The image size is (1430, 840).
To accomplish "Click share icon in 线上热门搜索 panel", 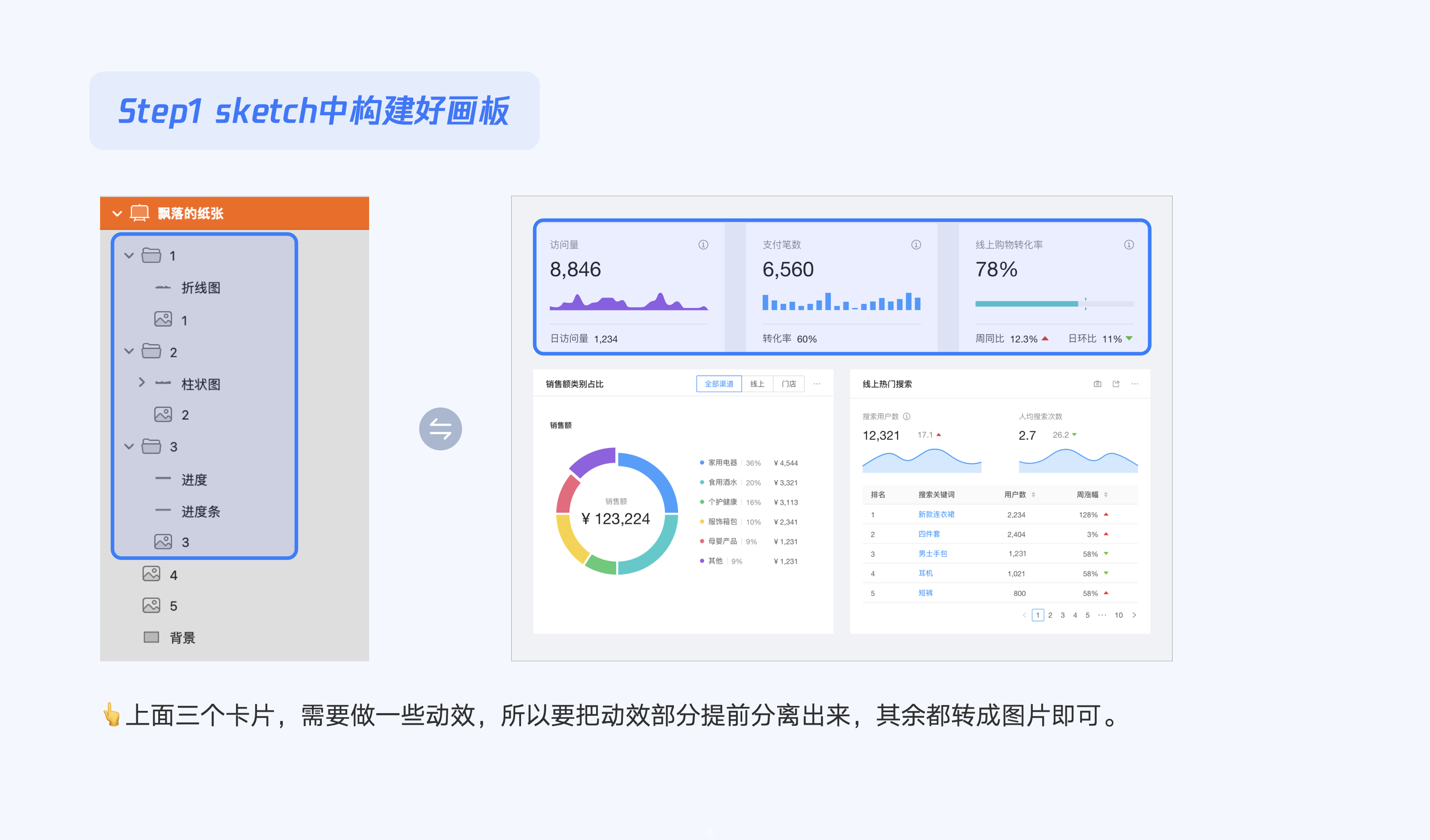I will click(x=1116, y=384).
